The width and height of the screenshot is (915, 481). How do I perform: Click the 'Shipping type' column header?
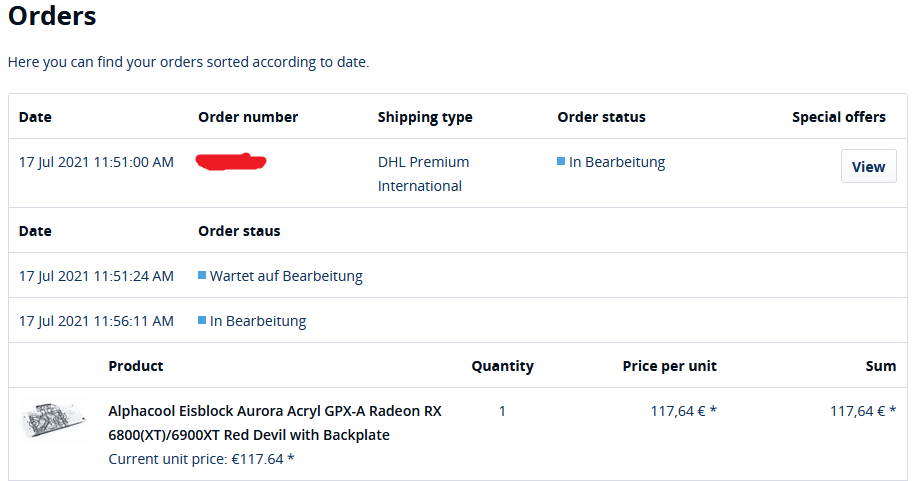[425, 117]
